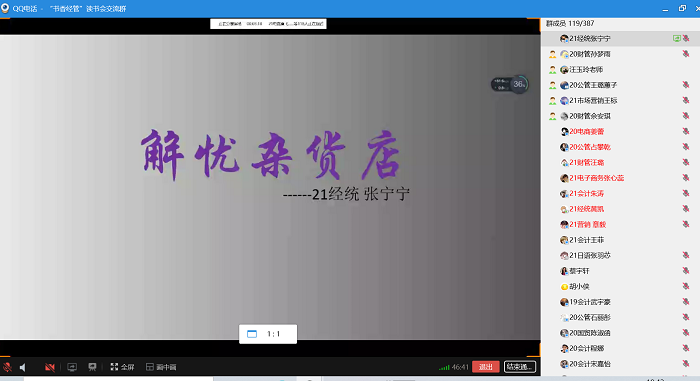
Task: Click the floating 36 performance widget
Action: click(x=509, y=84)
